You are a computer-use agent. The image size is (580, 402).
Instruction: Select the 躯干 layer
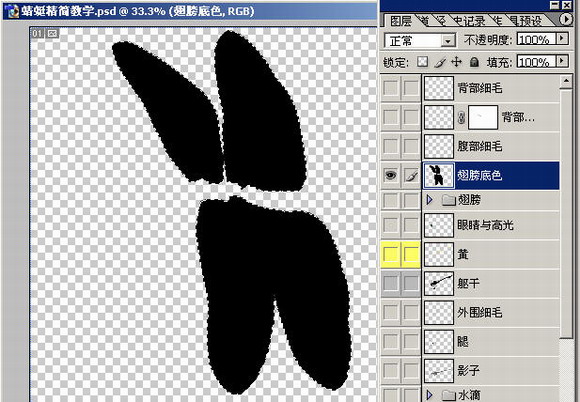click(x=491, y=284)
